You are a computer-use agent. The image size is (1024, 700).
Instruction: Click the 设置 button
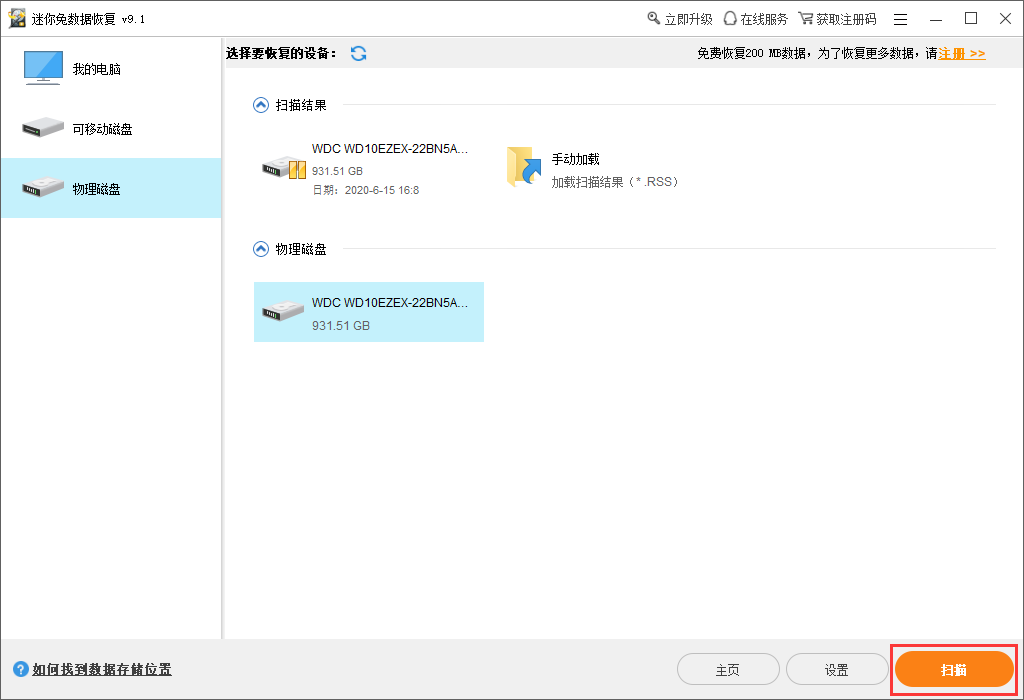(x=837, y=669)
